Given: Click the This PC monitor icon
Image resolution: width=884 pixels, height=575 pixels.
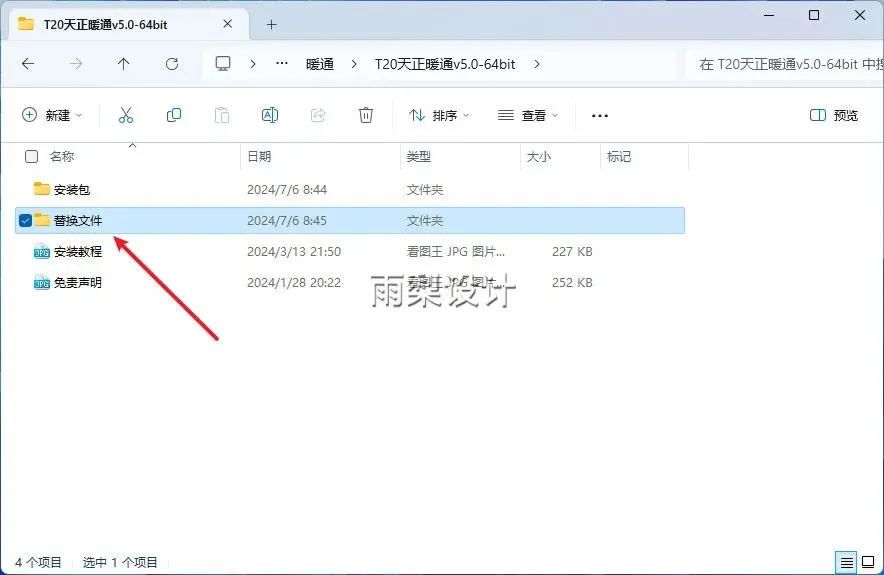Looking at the screenshot, I should 223,63.
